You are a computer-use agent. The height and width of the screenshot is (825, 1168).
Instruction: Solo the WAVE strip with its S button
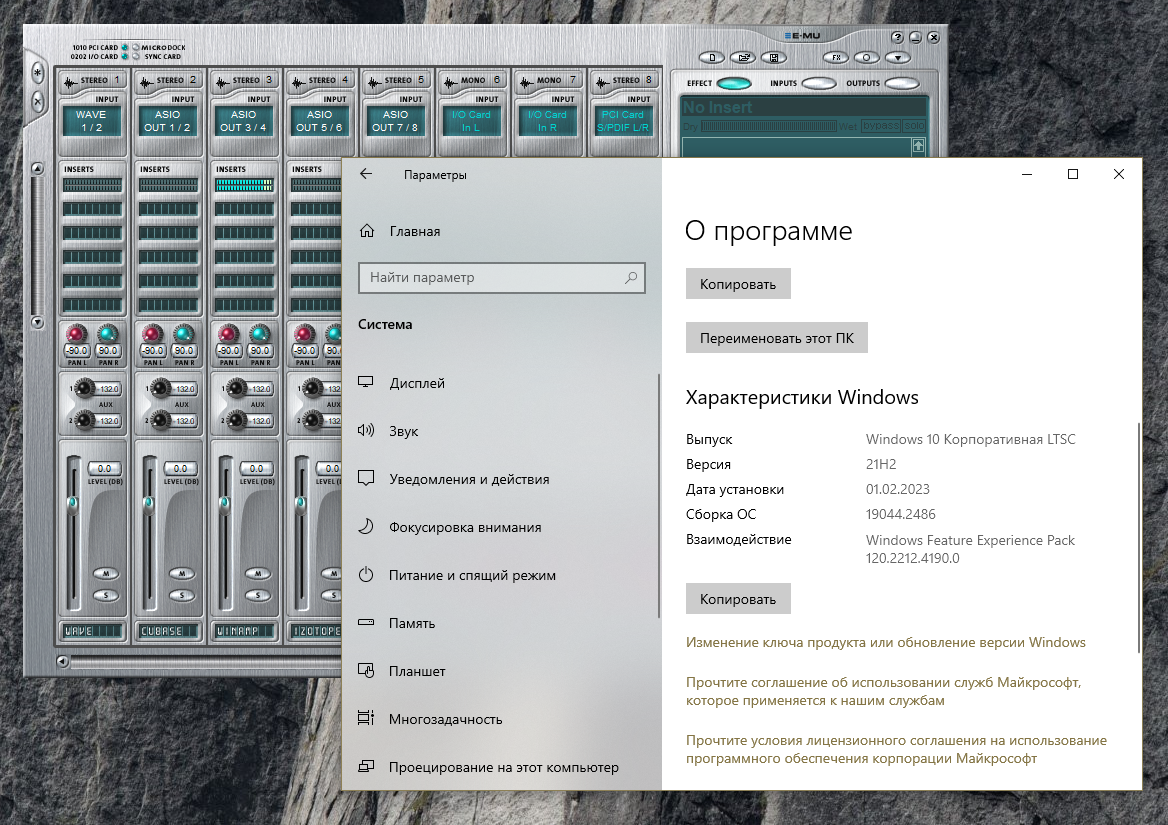pos(106,595)
